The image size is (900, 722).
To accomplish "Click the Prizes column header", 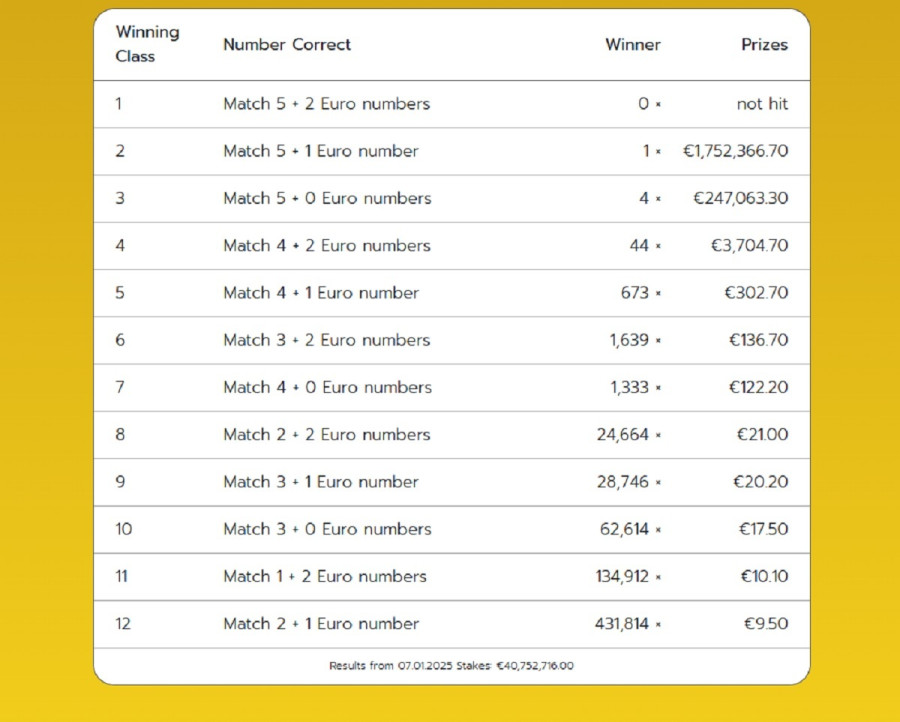I will tap(764, 44).
